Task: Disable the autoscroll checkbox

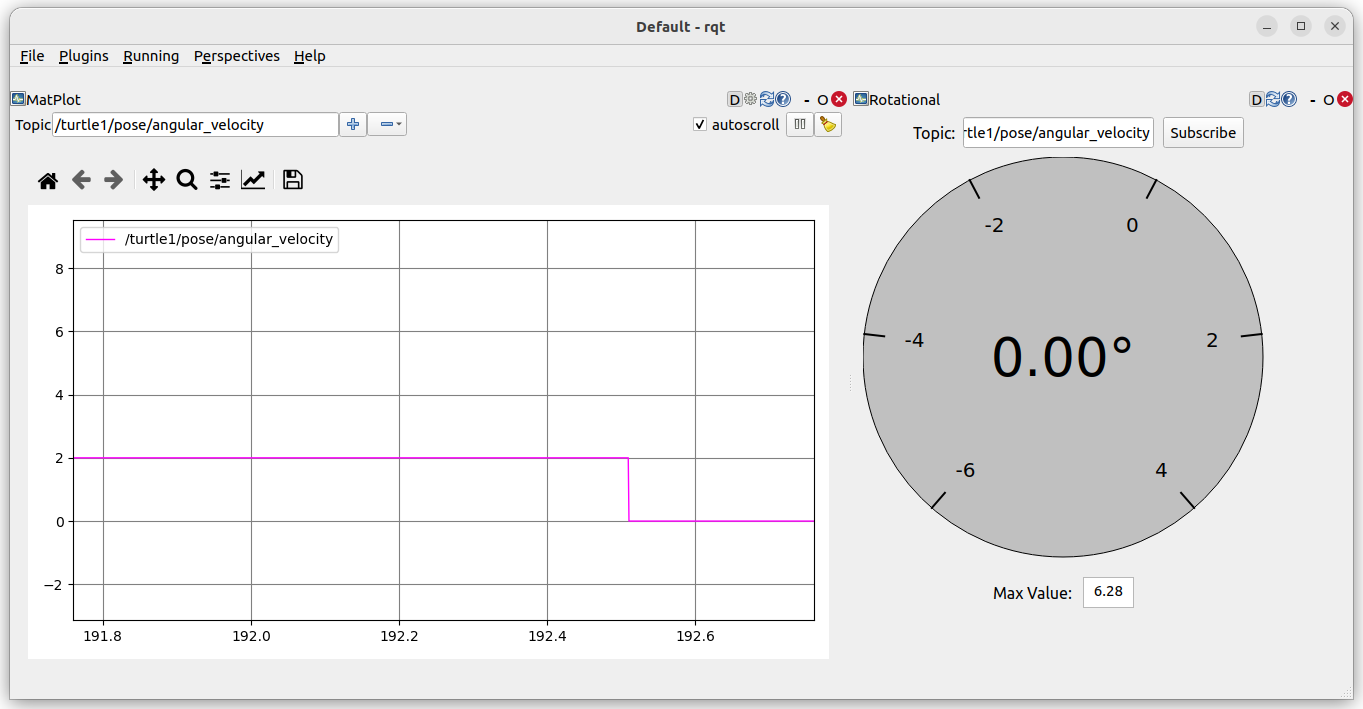Action: point(700,125)
